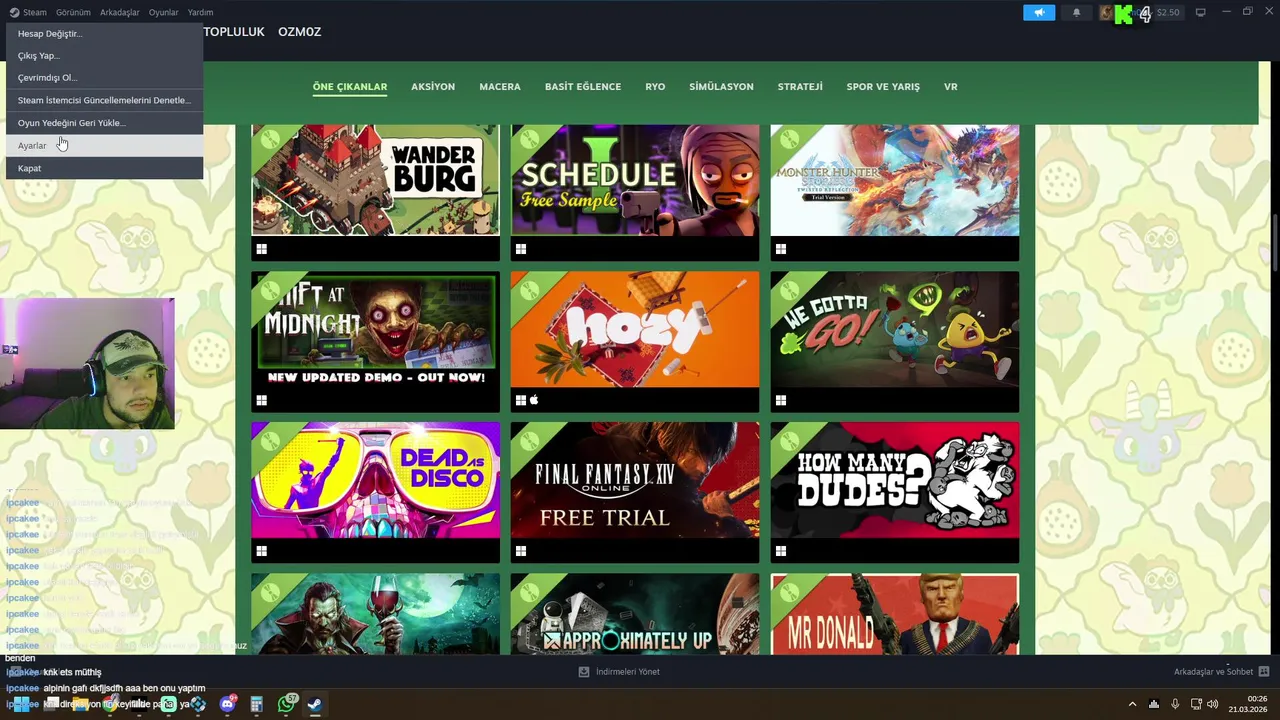Image resolution: width=1280 pixels, height=720 pixels.
Task: Open the Yardım menu
Action: (200, 13)
